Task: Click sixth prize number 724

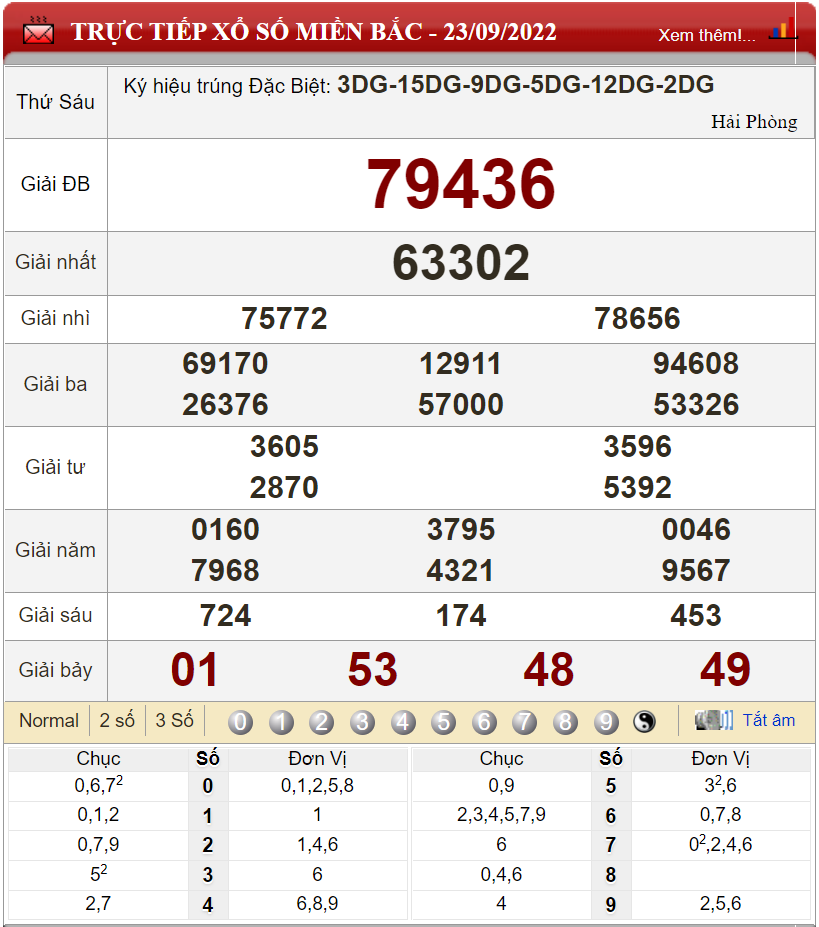Action: point(225,616)
